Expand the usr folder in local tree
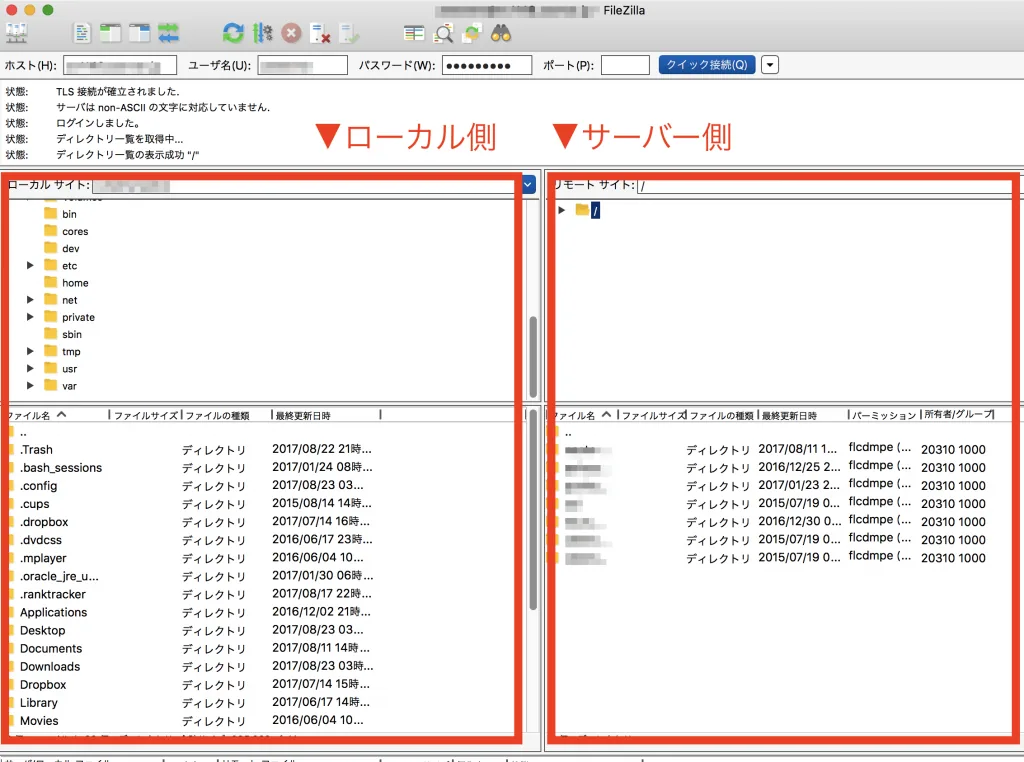Screen dimensions: 1024x762 coord(30,368)
